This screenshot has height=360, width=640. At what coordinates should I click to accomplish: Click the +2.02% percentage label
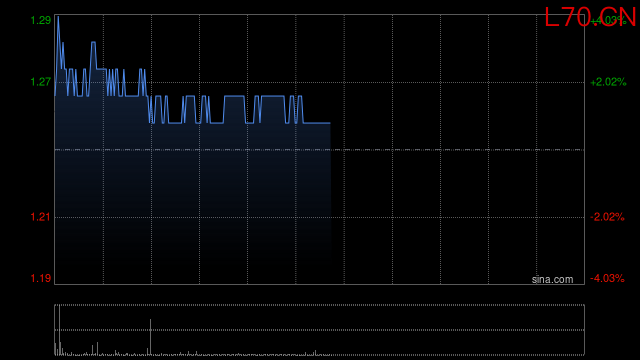tap(608, 82)
